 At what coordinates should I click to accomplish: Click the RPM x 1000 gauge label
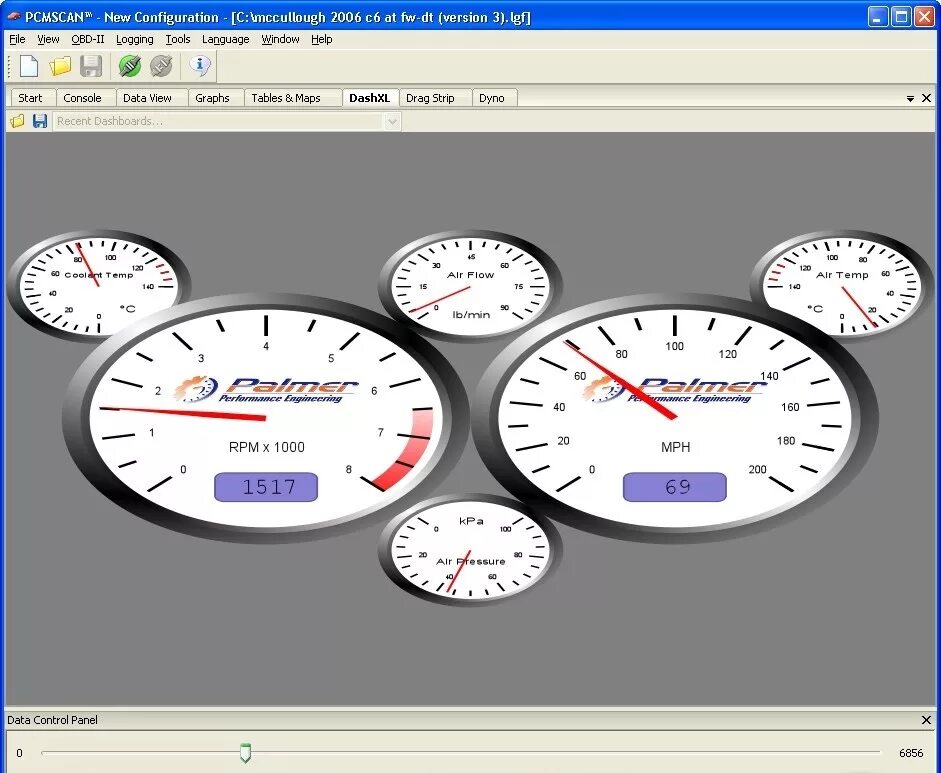tap(266, 447)
